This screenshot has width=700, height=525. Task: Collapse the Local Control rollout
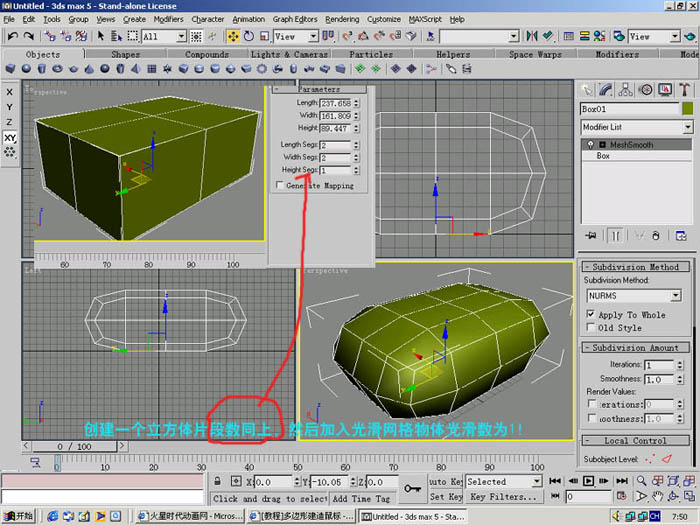(x=636, y=441)
